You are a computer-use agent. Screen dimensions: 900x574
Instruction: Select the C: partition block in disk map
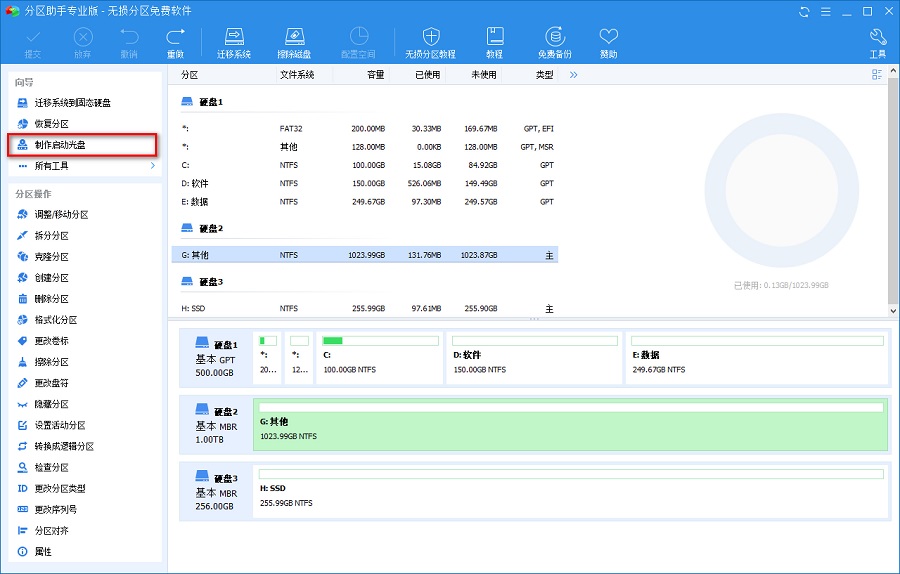pos(379,358)
